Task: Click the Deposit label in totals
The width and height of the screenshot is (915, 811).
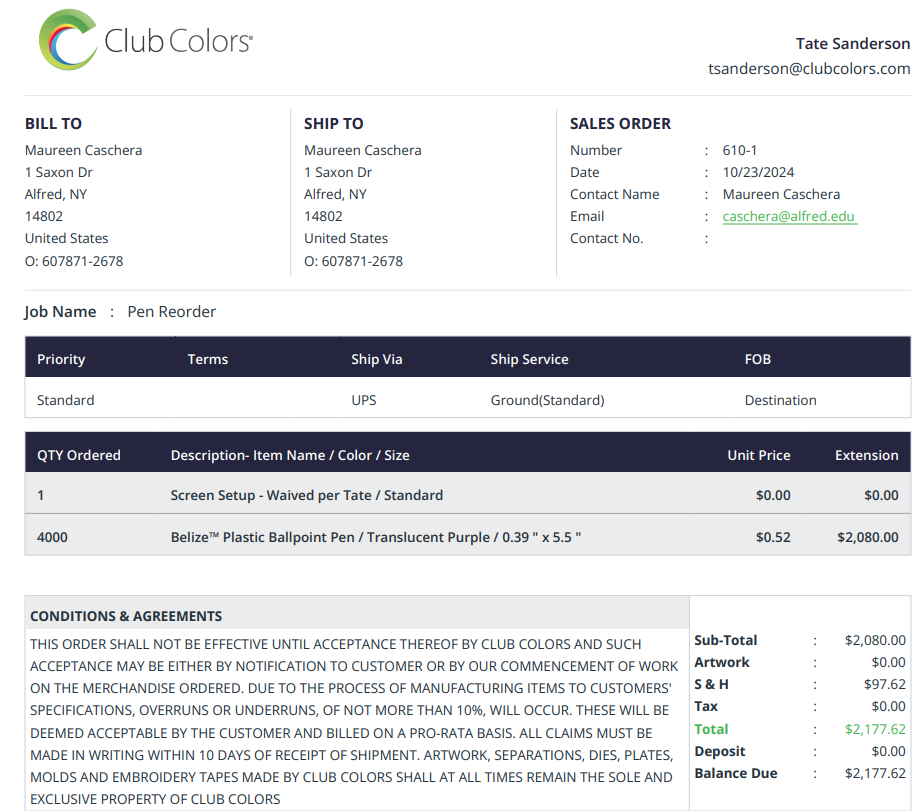Action: [720, 751]
